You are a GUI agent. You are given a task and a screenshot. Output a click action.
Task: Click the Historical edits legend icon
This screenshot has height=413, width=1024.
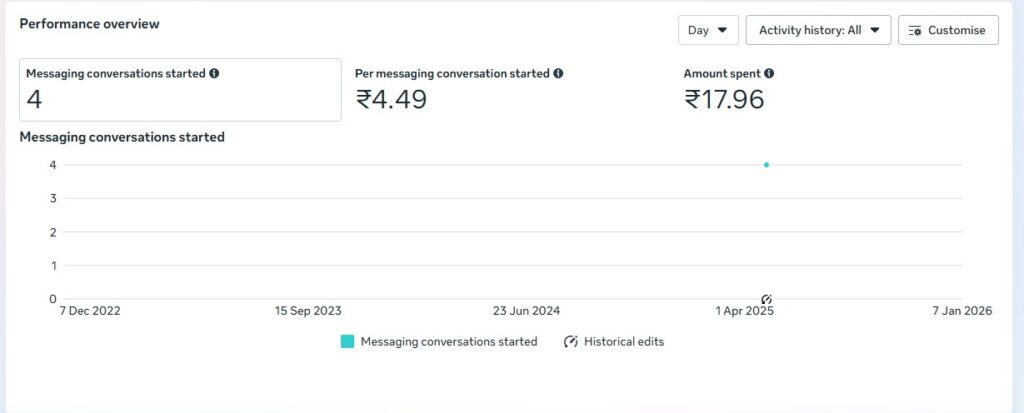click(571, 342)
